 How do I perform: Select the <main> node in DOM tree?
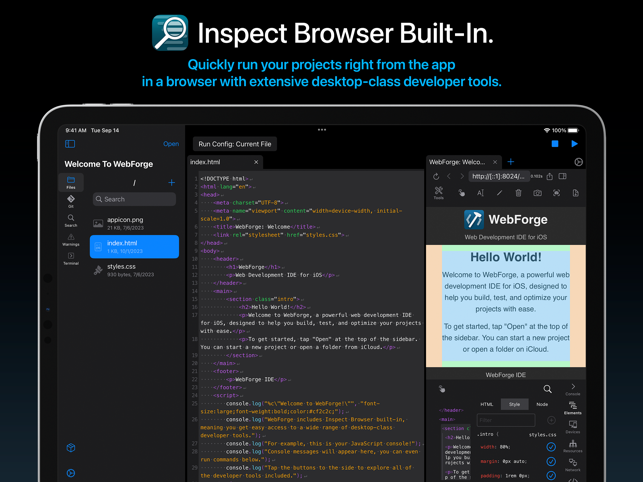point(447,419)
